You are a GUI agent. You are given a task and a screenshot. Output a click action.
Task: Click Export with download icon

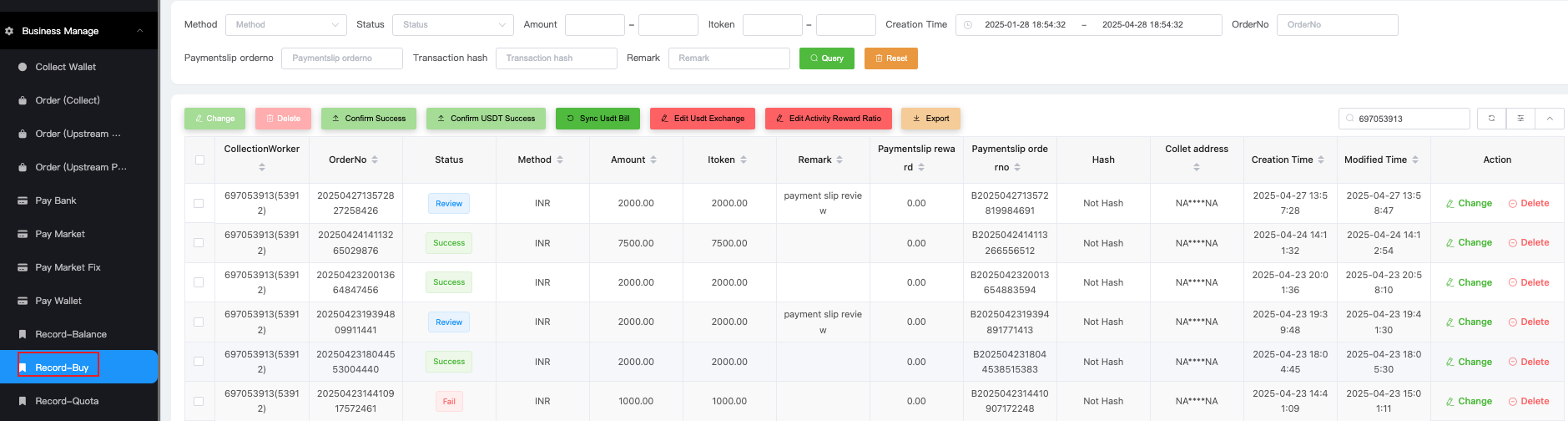930,119
